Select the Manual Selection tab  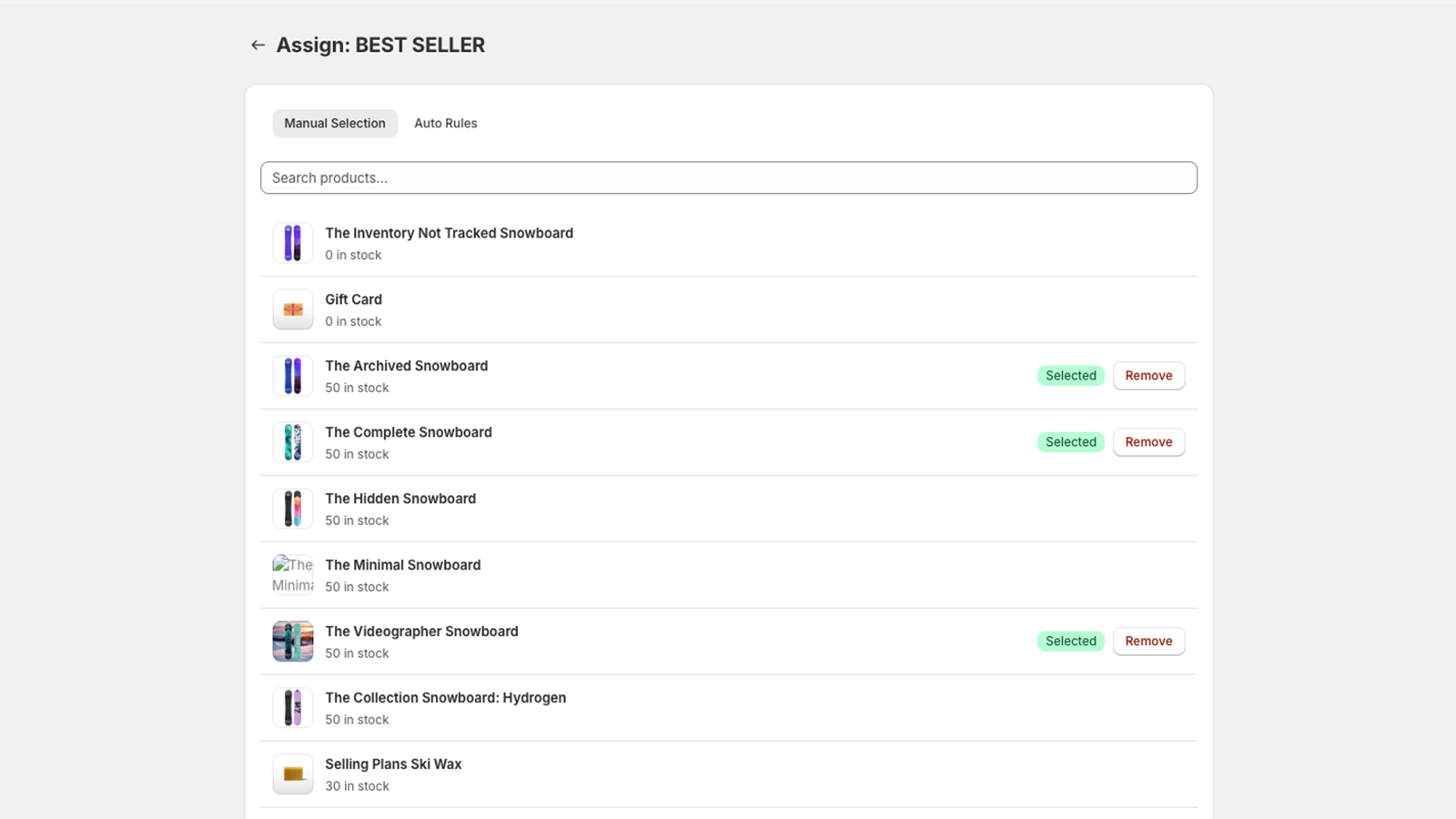click(x=335, y=123)
